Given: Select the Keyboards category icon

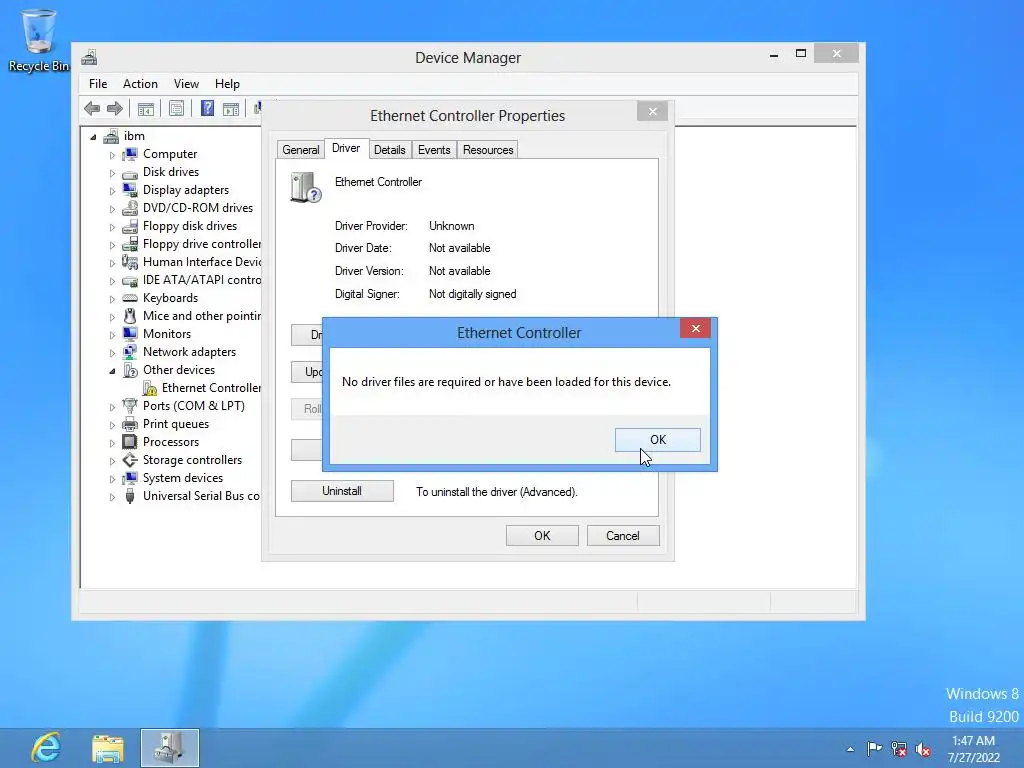Looking at the screenshot, I should click(x=130, y=298).
